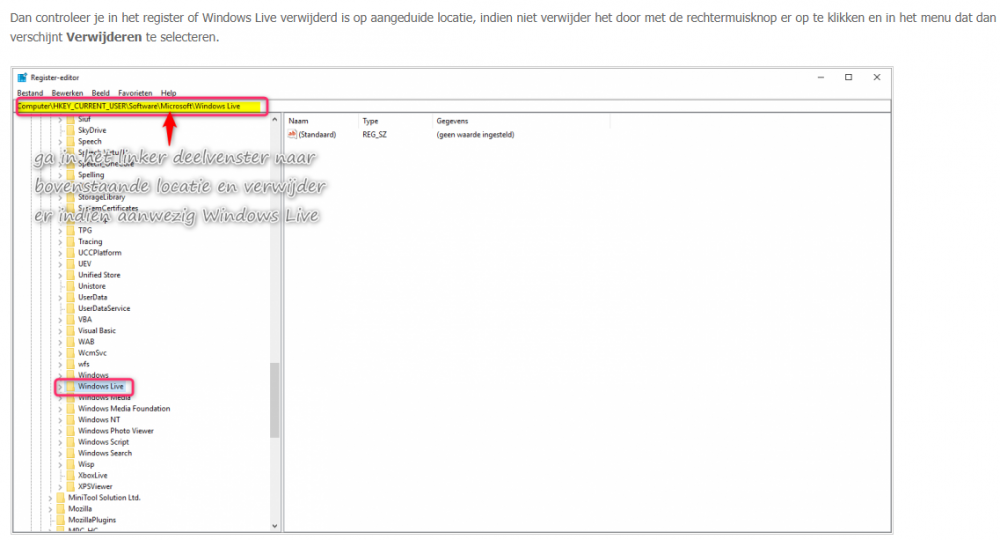Click the '(geen waarde ingesteld)' data cell
This screenshot has width=1000, height=540.
point(475,135)
